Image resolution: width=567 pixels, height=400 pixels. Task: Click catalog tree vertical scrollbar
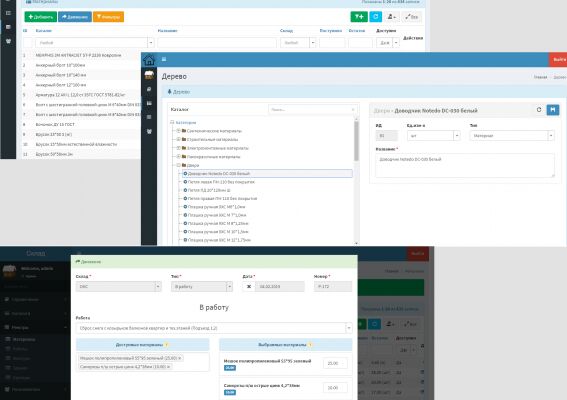(x=356, y=141)
